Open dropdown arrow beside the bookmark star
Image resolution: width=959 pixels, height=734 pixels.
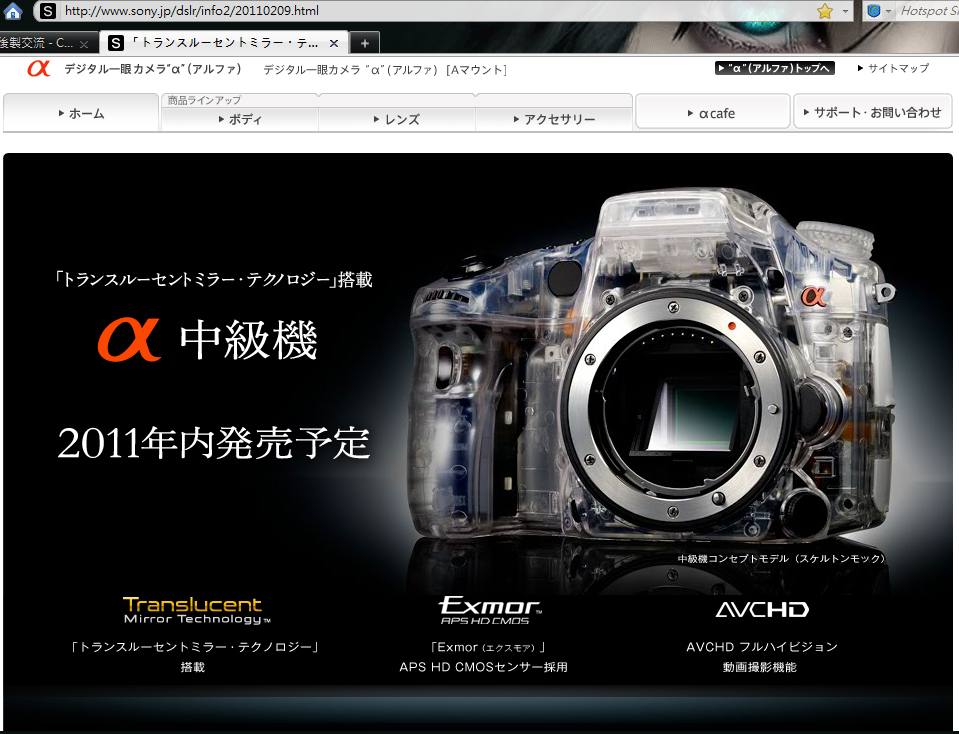click(845, 11)
